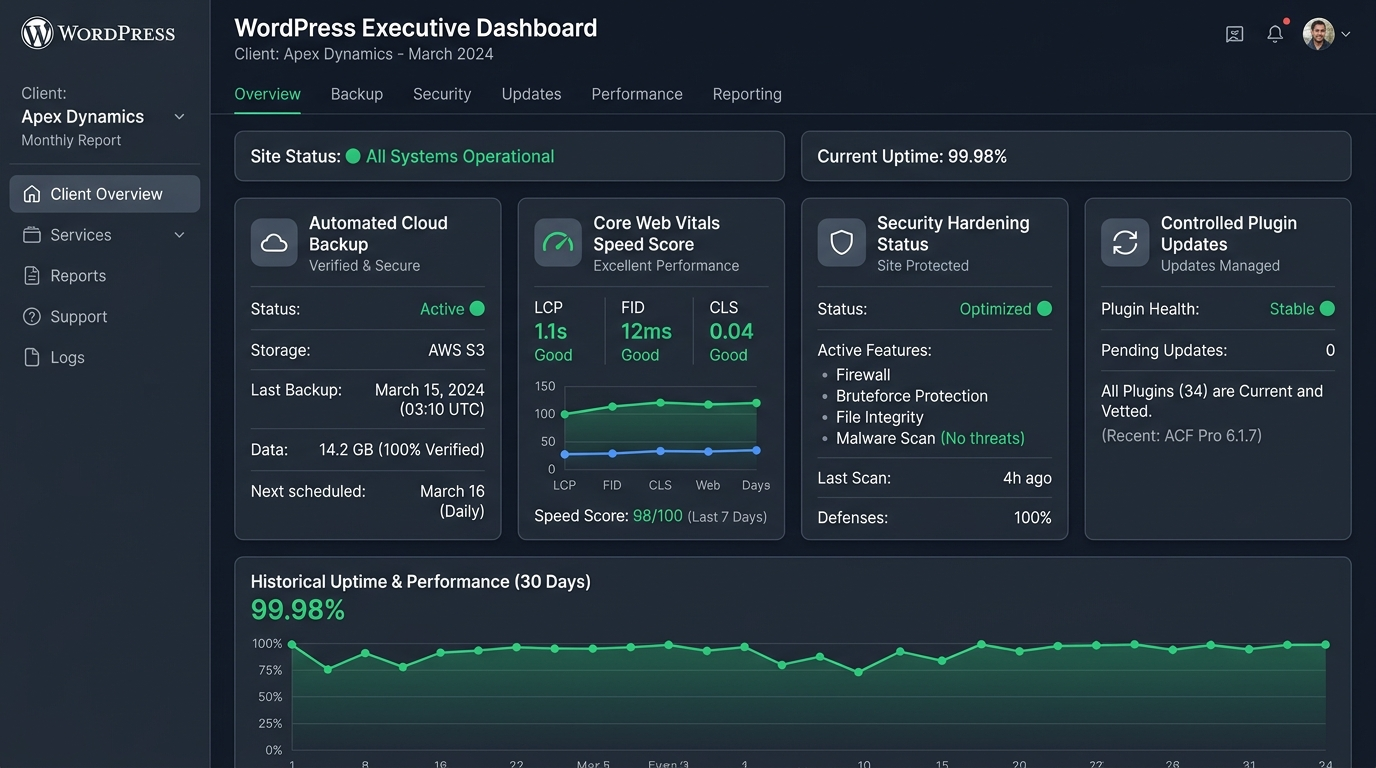The height and width of the screenshot is (768, 1376).
Task: Click the Logs file icon
Action: point(32,357)
